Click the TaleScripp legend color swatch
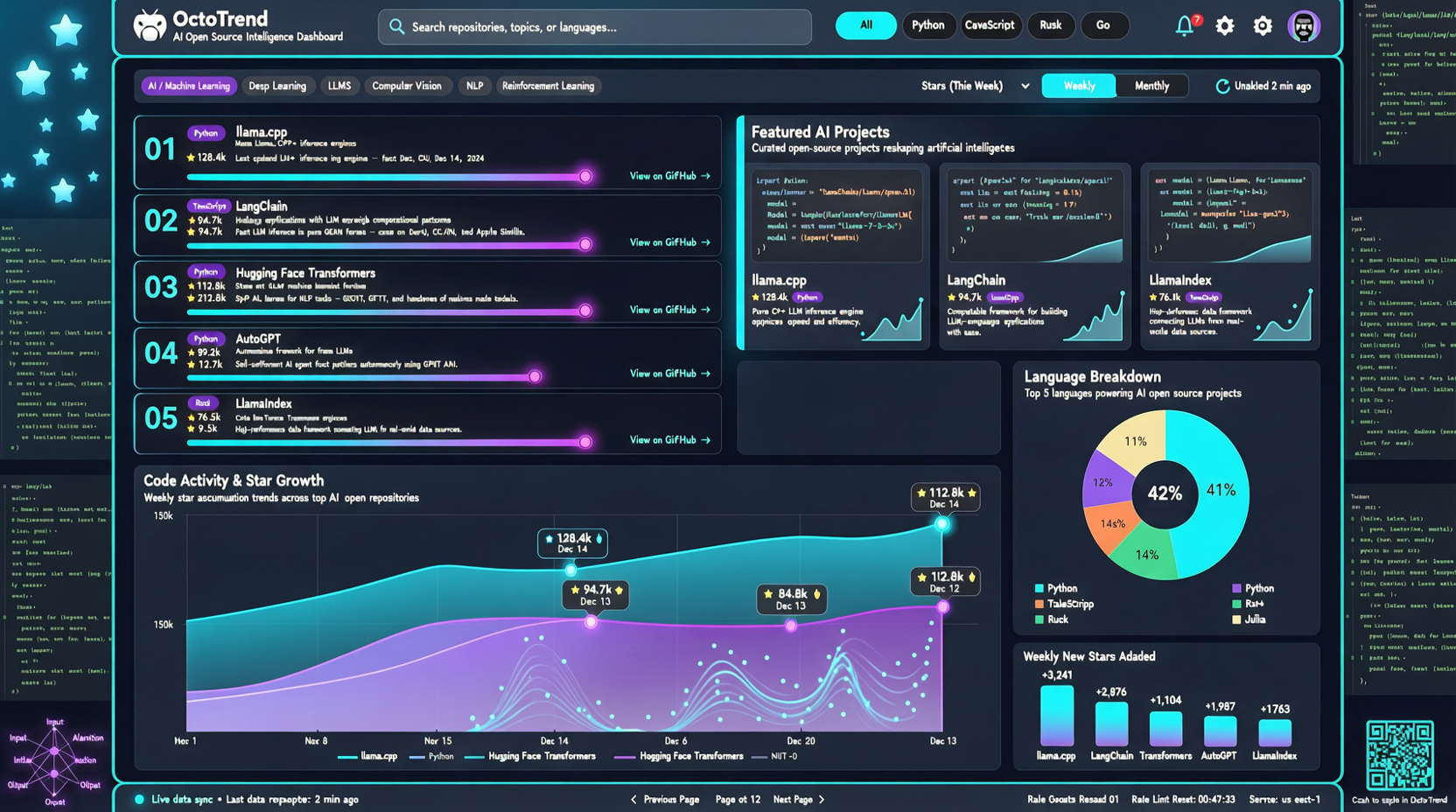 tap(1039, 605)
